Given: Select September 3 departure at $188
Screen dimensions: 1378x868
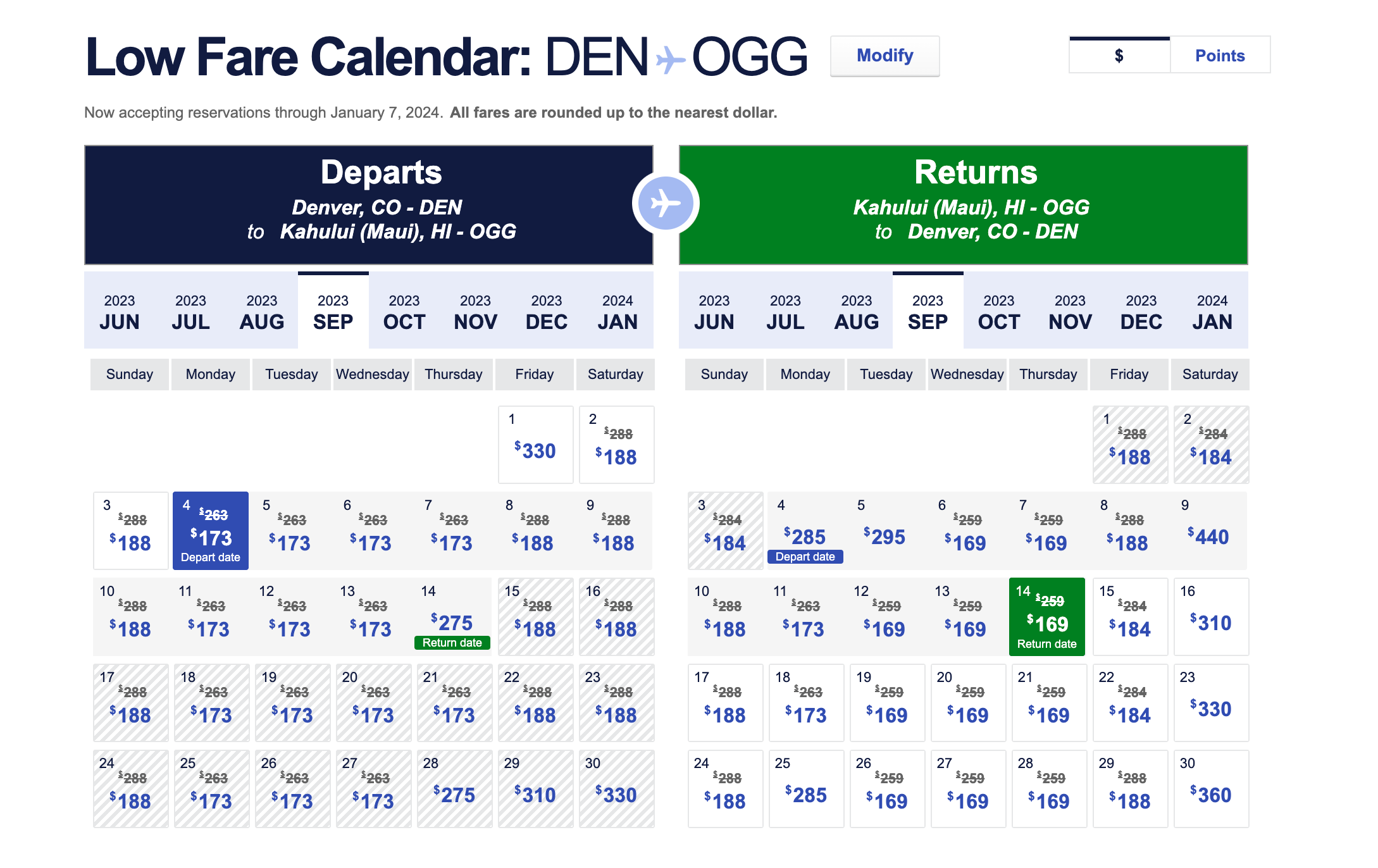Looking at the screenshot, I should click(130, 531).
